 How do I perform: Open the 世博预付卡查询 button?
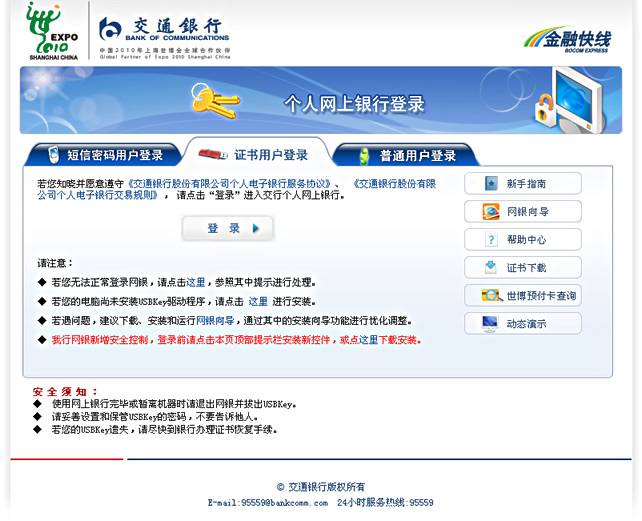[x=523, y=295]
